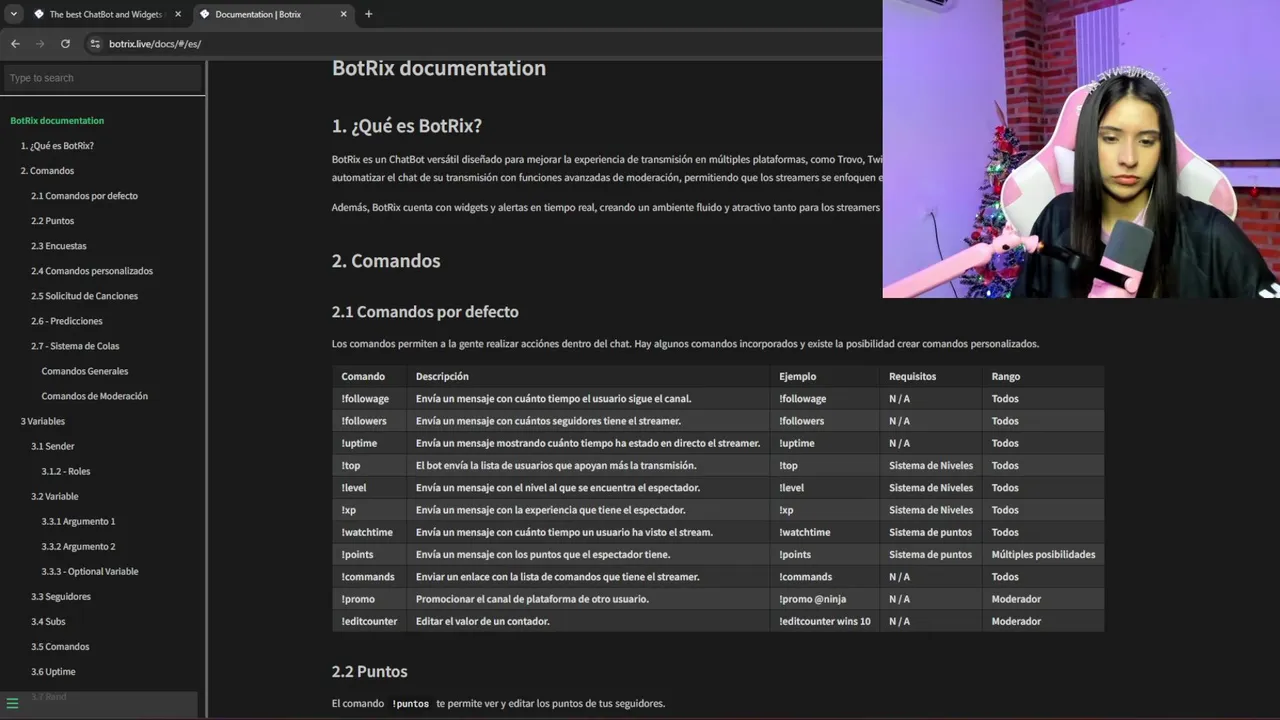This screenshot has width=1280, height=720.
Task: Open 3.1 Sender sidebar link
Action: pos(52,446)
